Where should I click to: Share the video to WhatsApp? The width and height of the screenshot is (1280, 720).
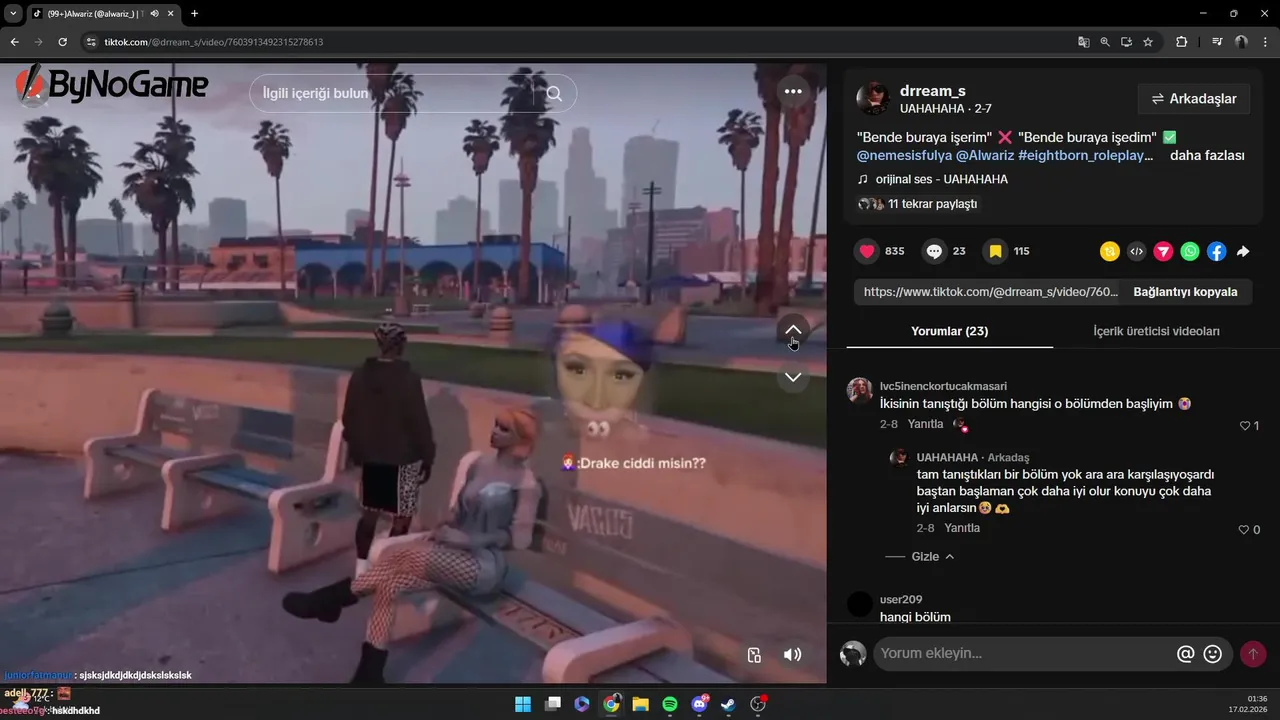coord(1190,252)
